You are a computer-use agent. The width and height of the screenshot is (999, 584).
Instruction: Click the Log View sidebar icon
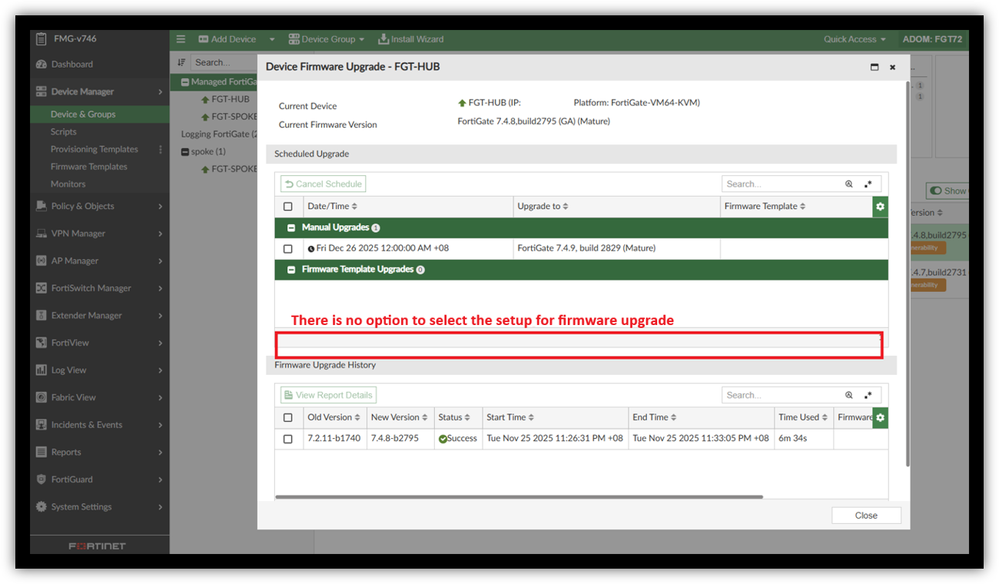(x=41, y=370)
